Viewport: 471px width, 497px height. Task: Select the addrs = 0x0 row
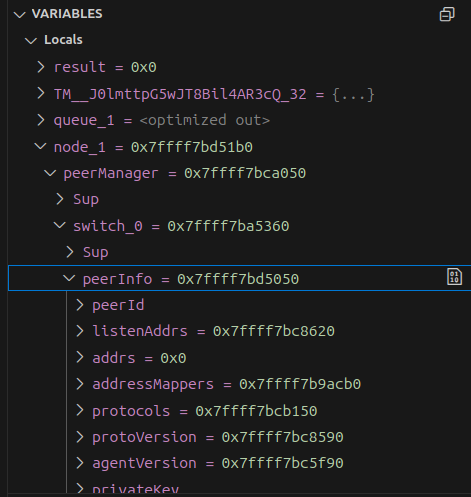239,358
